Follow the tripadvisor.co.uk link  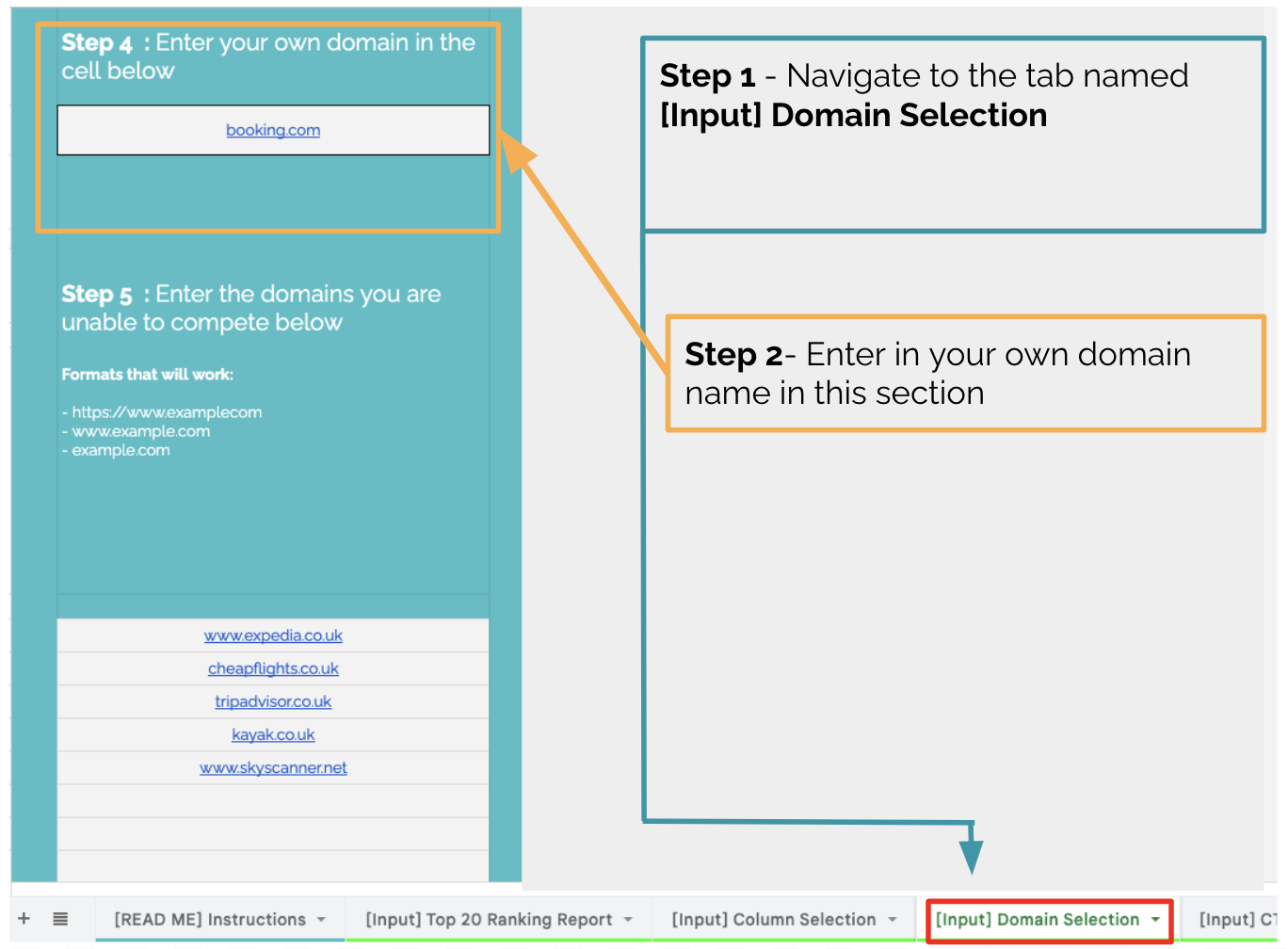[273, 701]
